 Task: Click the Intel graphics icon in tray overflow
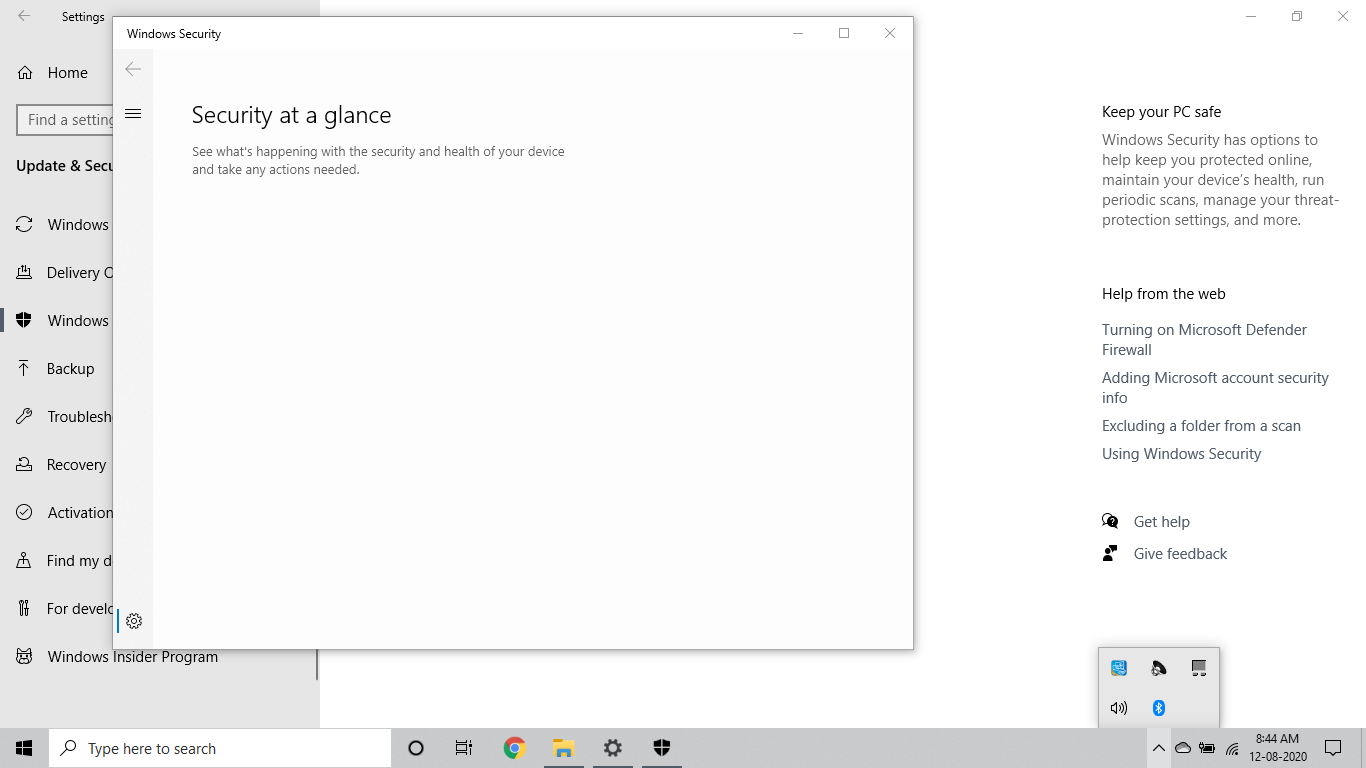(1119, 668)
